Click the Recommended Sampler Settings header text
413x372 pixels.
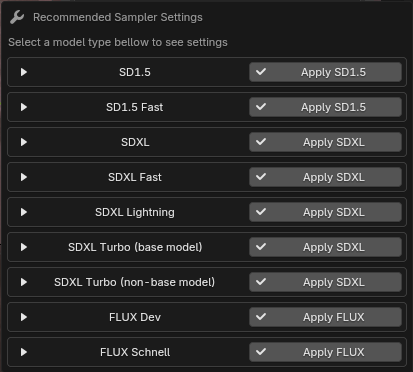(118, 17)
